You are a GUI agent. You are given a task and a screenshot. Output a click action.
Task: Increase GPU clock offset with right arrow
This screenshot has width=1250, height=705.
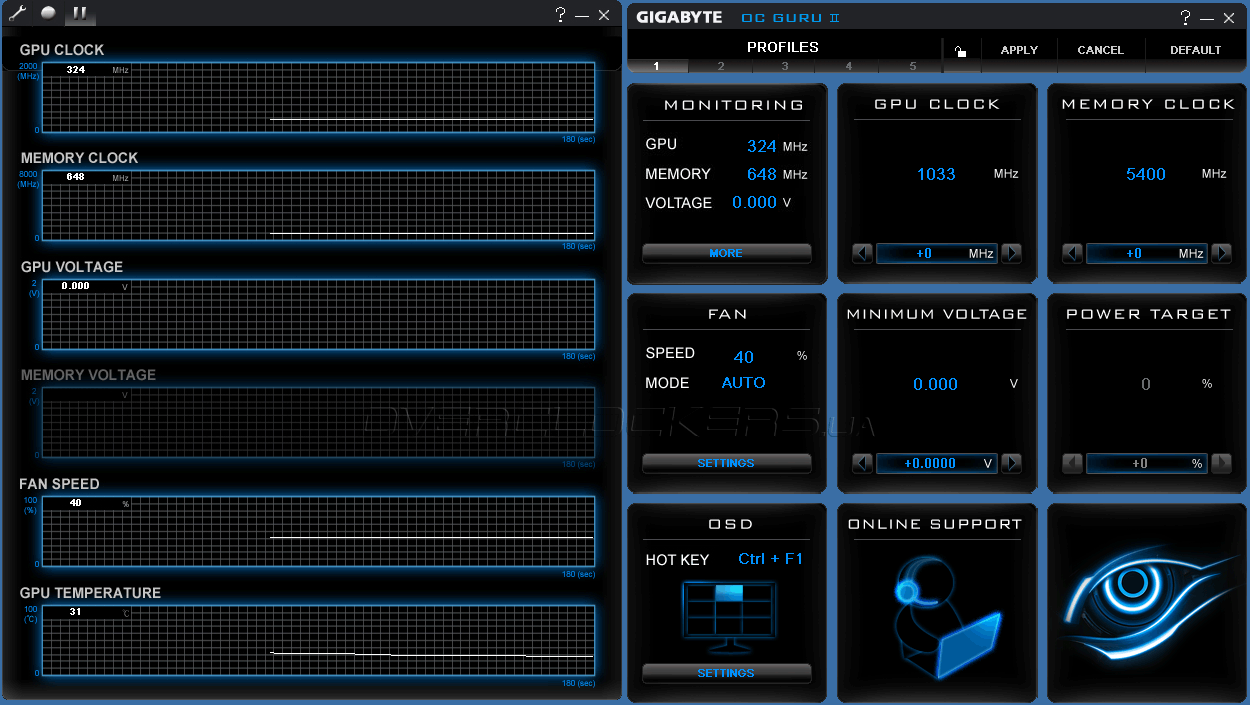click(x=1012, y=253)
